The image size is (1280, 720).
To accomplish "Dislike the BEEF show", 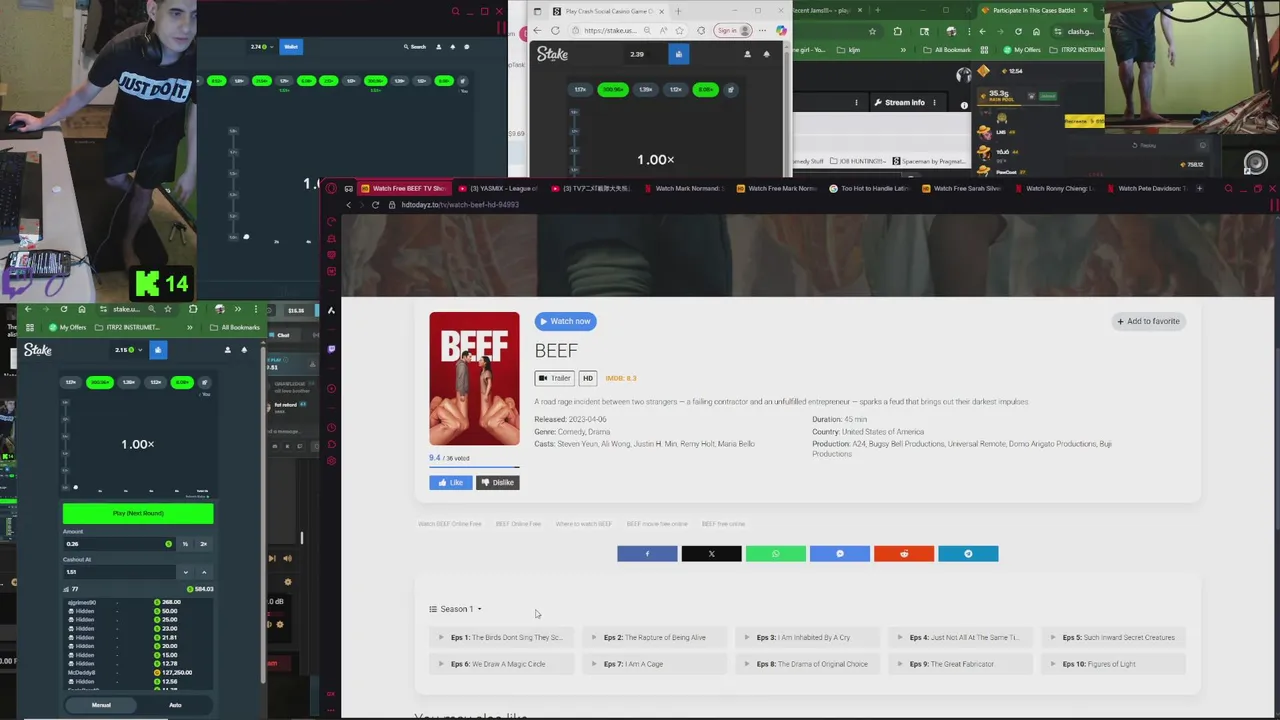I will pos(497,482).
